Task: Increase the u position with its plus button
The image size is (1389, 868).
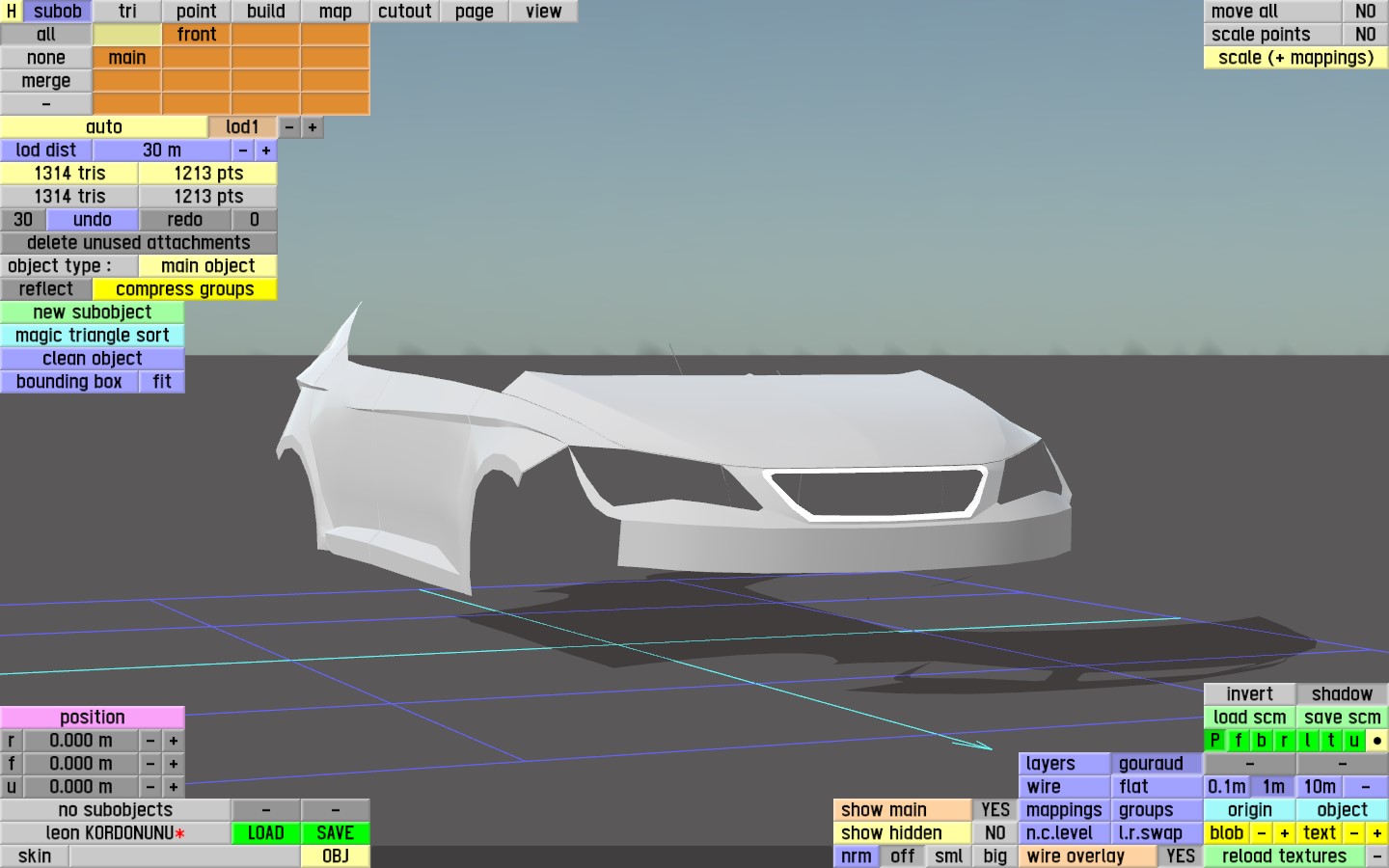Action: tap(174, 787)
